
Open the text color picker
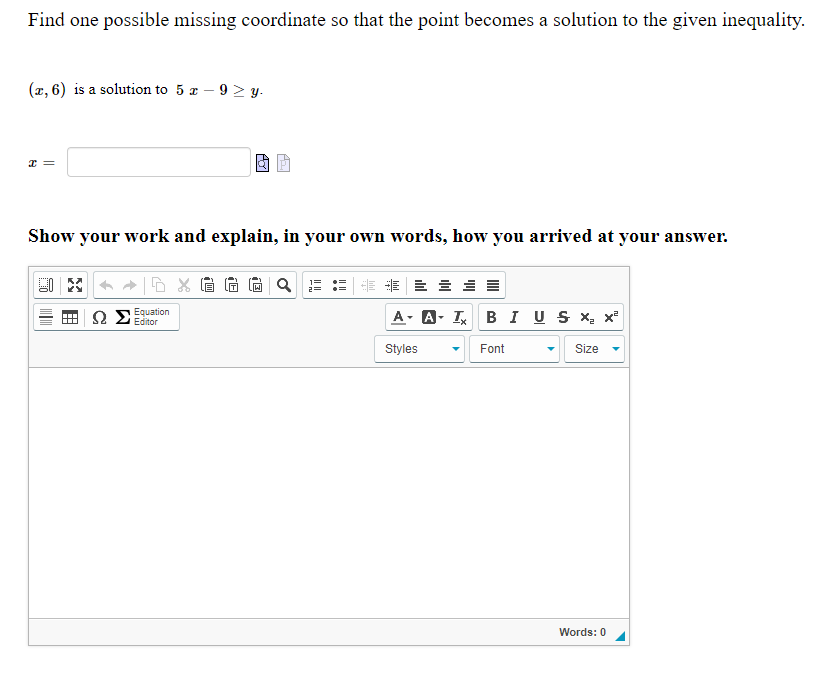pyautogui.click(x=400, y=316)
